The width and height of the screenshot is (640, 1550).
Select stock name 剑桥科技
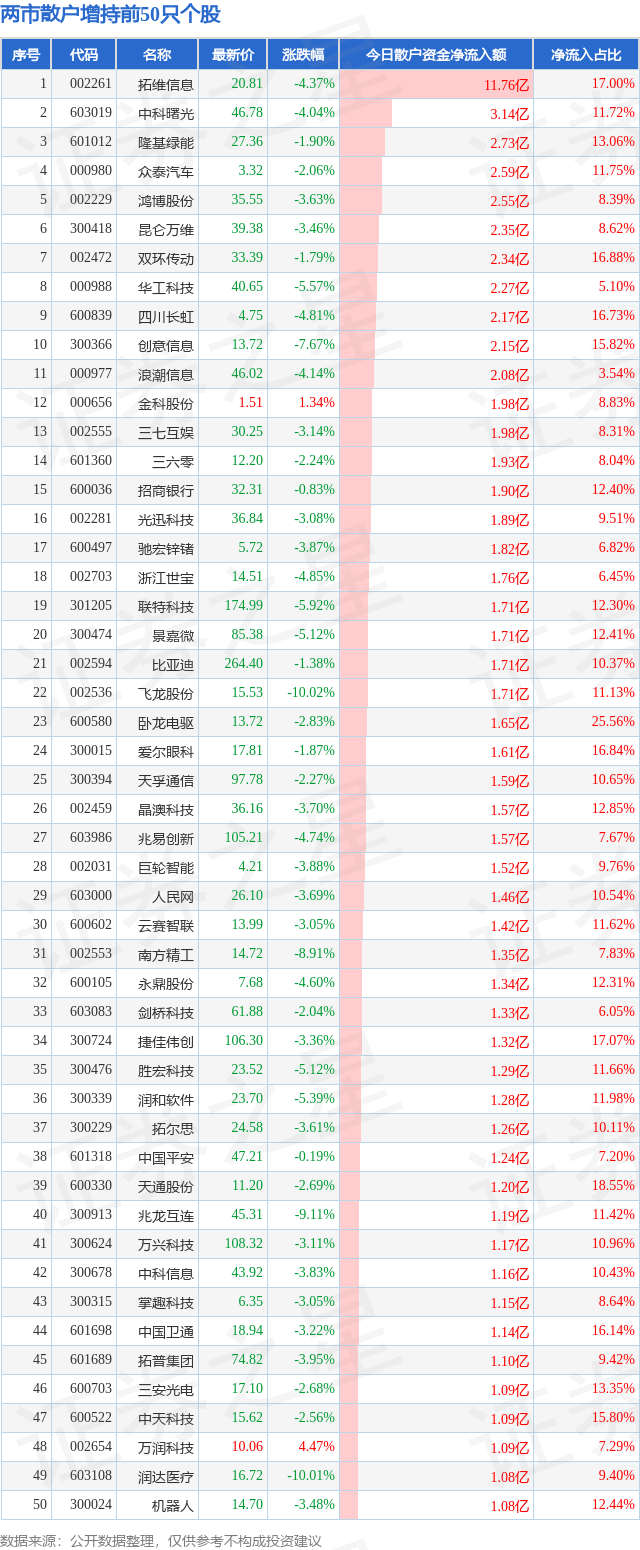166,1012
